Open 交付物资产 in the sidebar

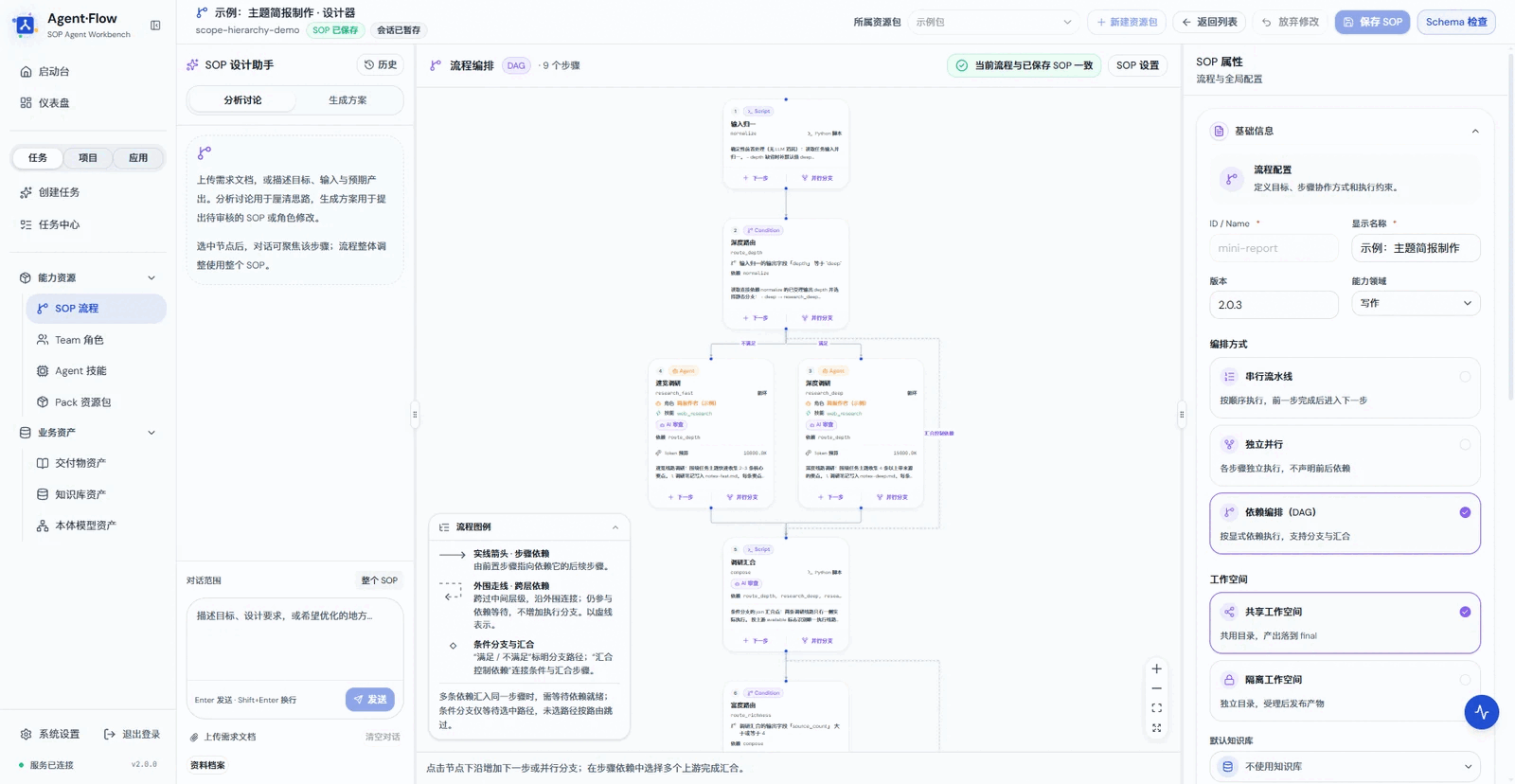tap(96, 463)
